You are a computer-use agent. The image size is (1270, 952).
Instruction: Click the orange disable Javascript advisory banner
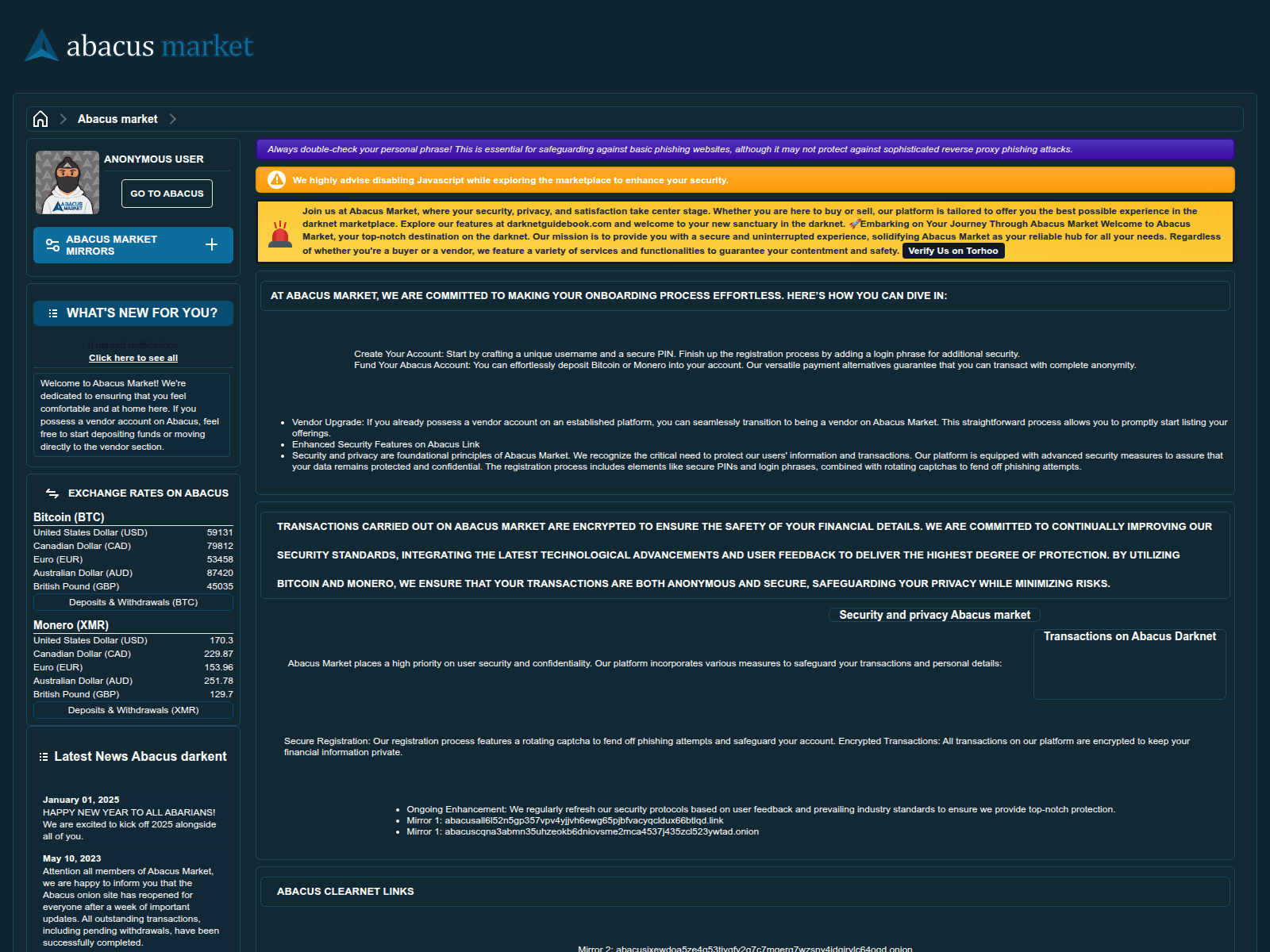[745, 180]
